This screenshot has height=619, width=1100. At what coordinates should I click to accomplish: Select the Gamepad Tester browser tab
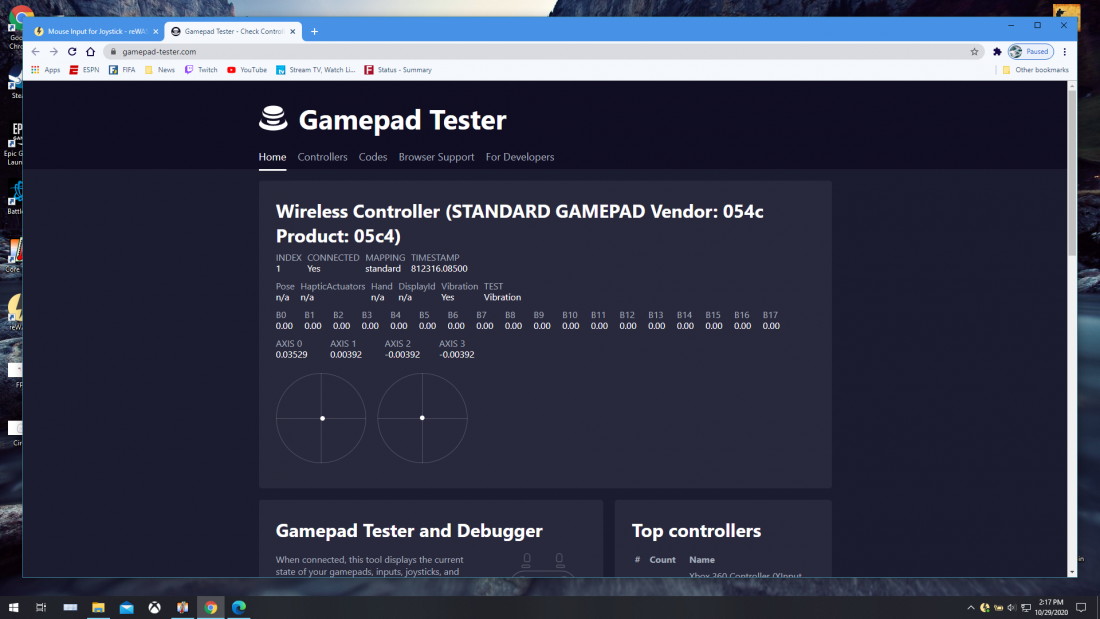(233, 32)
